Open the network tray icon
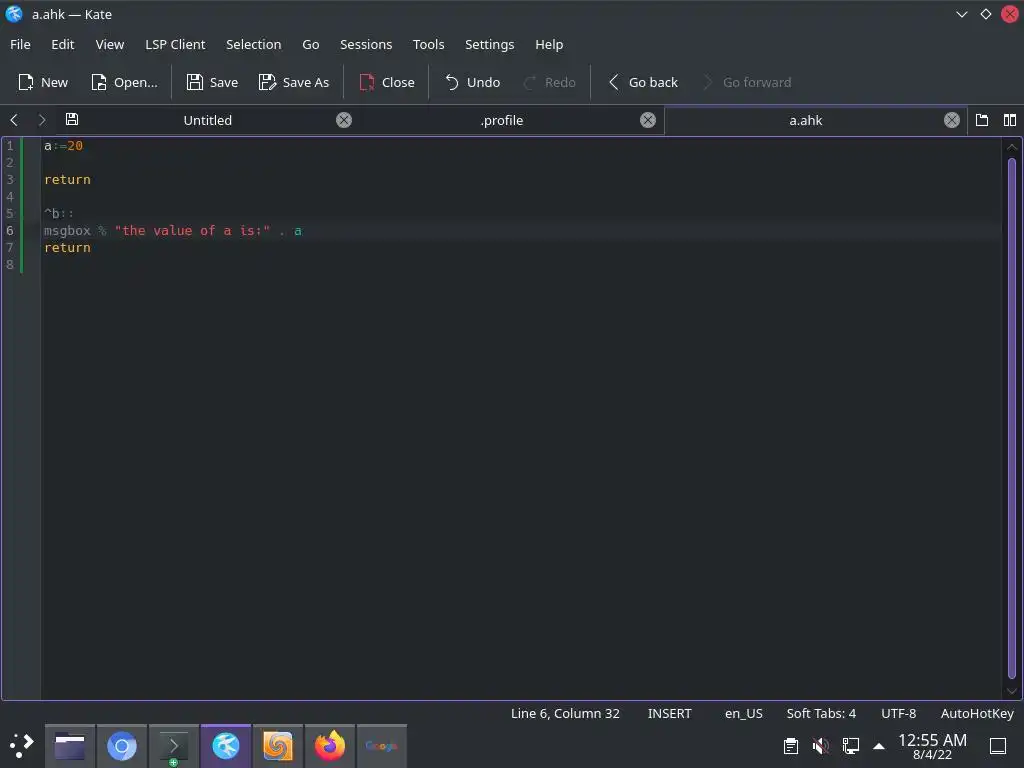Viewport: 1024px width, 768px height. (x=850, y=746)
